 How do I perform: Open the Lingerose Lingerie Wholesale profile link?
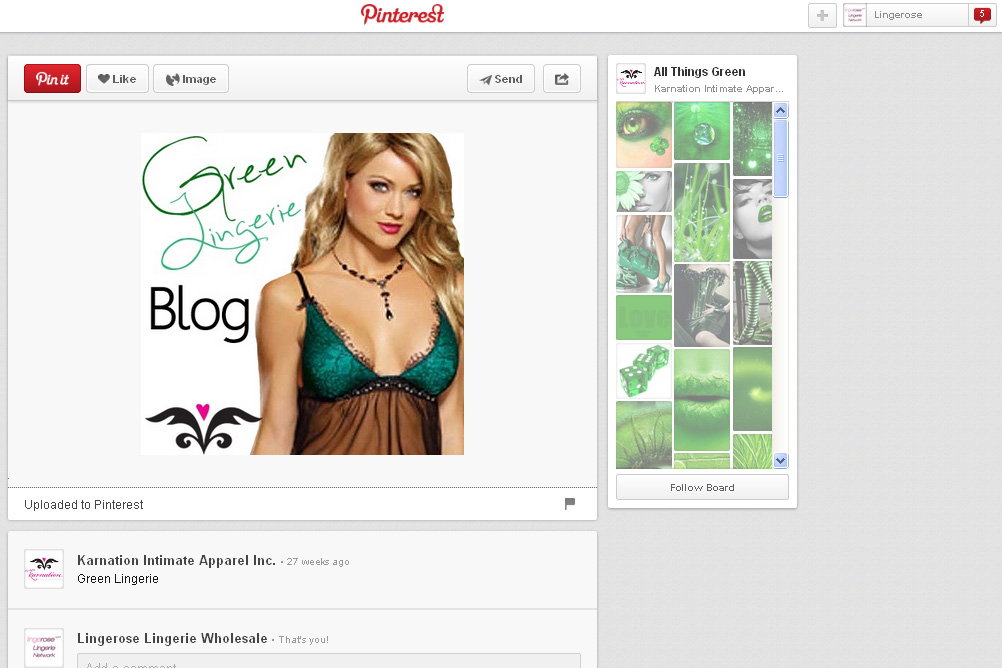[172, 639]
